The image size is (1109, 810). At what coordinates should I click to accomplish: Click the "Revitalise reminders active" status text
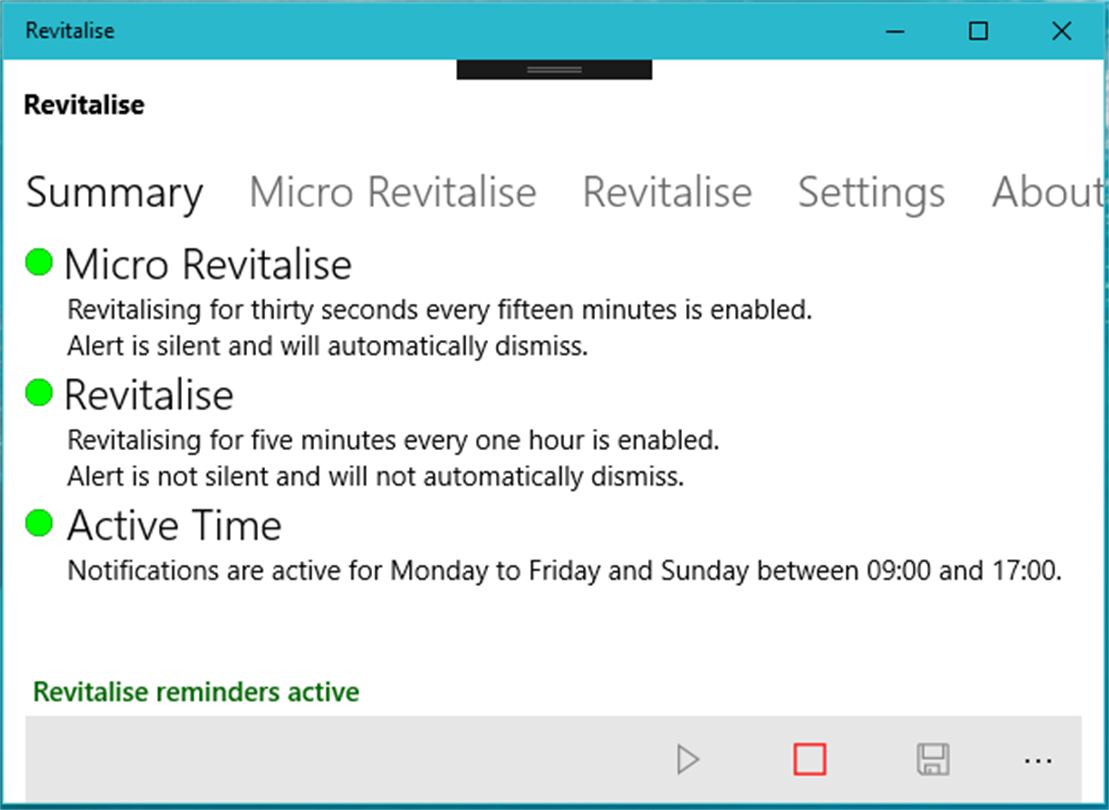point(196,691)
